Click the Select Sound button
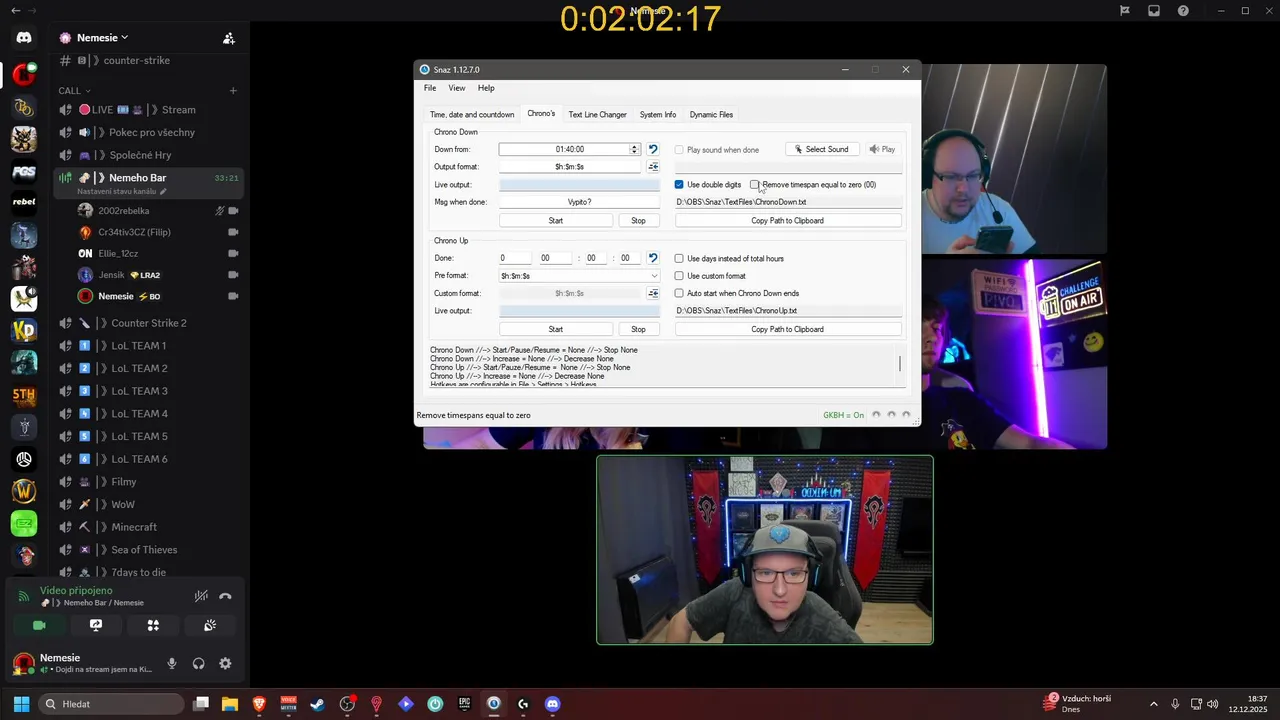 point(821,149)
